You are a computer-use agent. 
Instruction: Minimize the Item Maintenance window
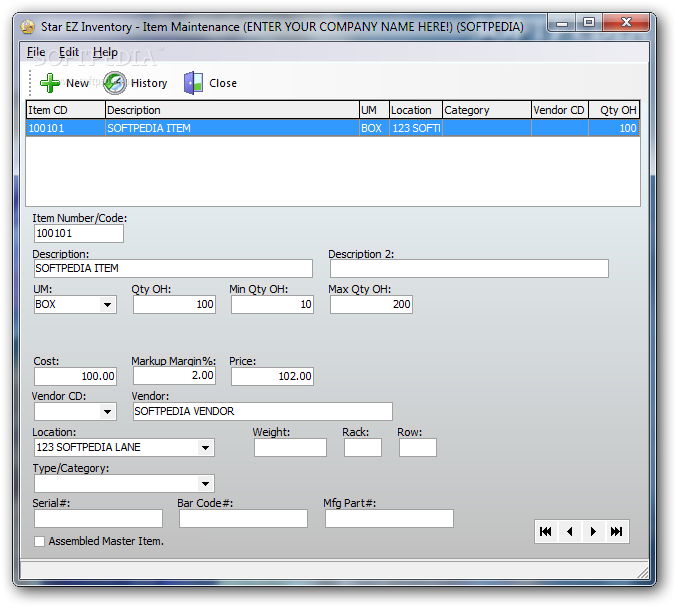[562, 23]
